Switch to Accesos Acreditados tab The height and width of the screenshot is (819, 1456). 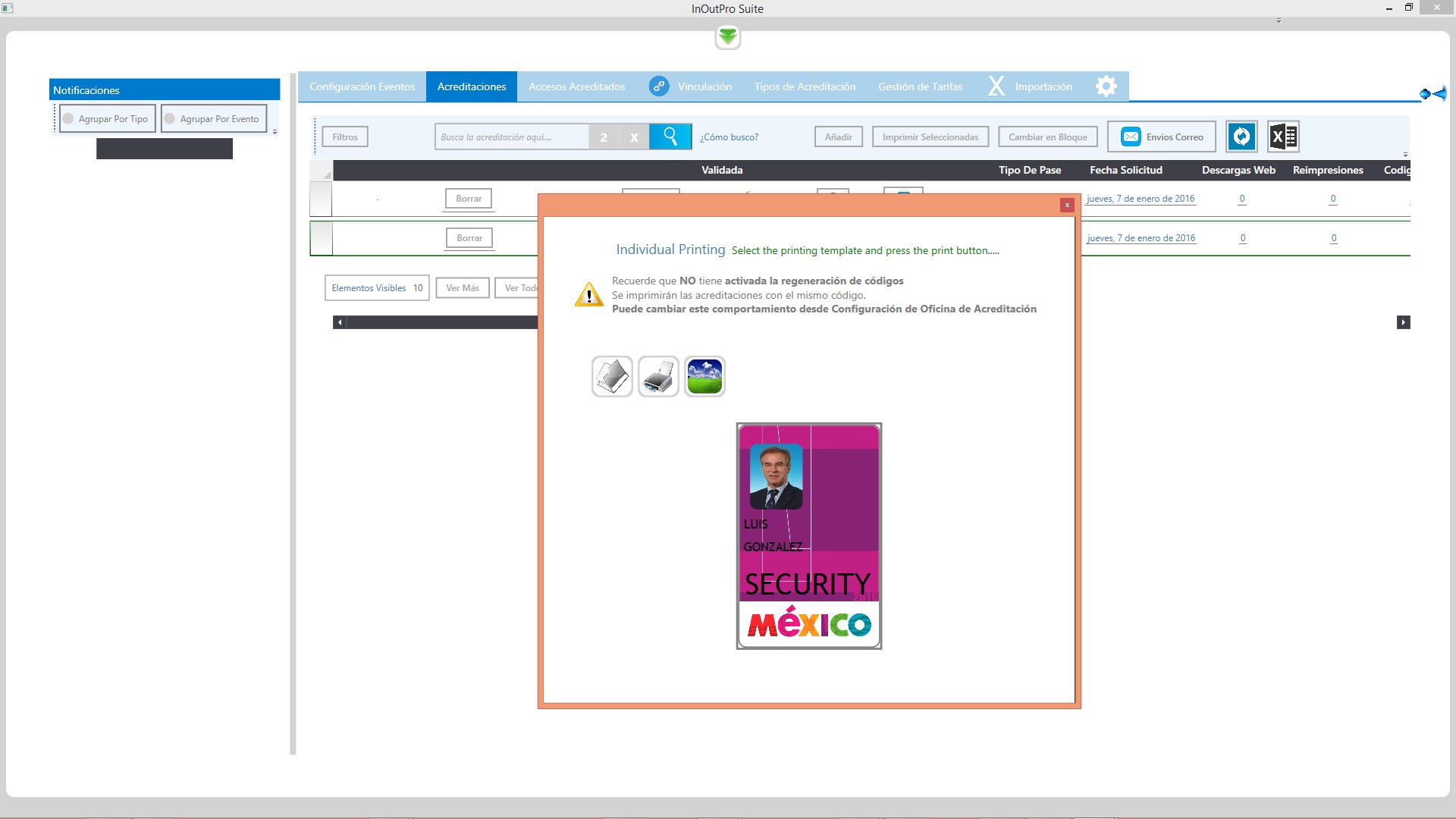(576, 86)
